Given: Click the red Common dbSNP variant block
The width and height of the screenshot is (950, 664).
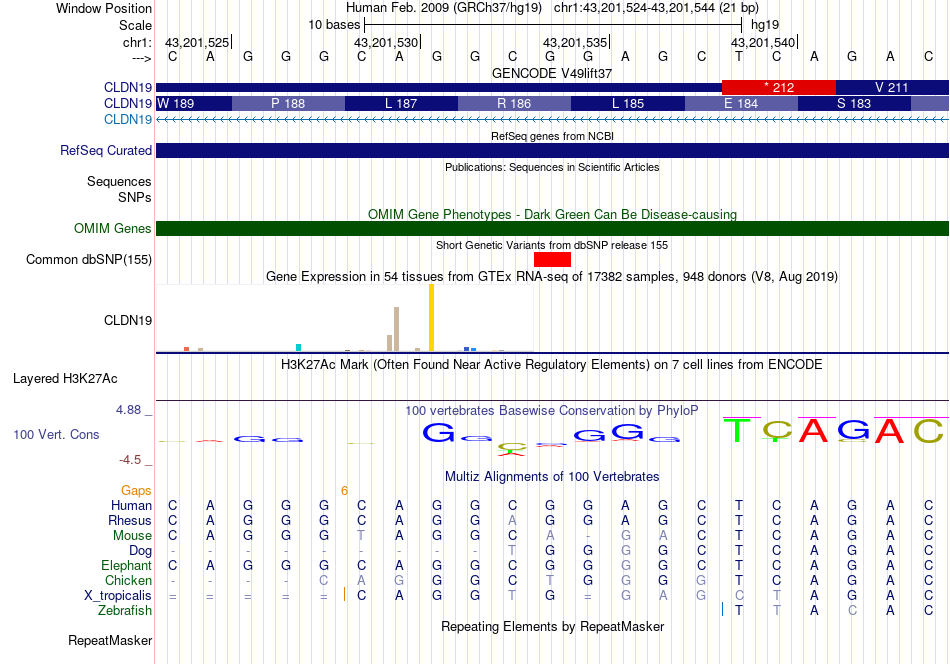Looking at the screenshot, I should click(552, 259).
